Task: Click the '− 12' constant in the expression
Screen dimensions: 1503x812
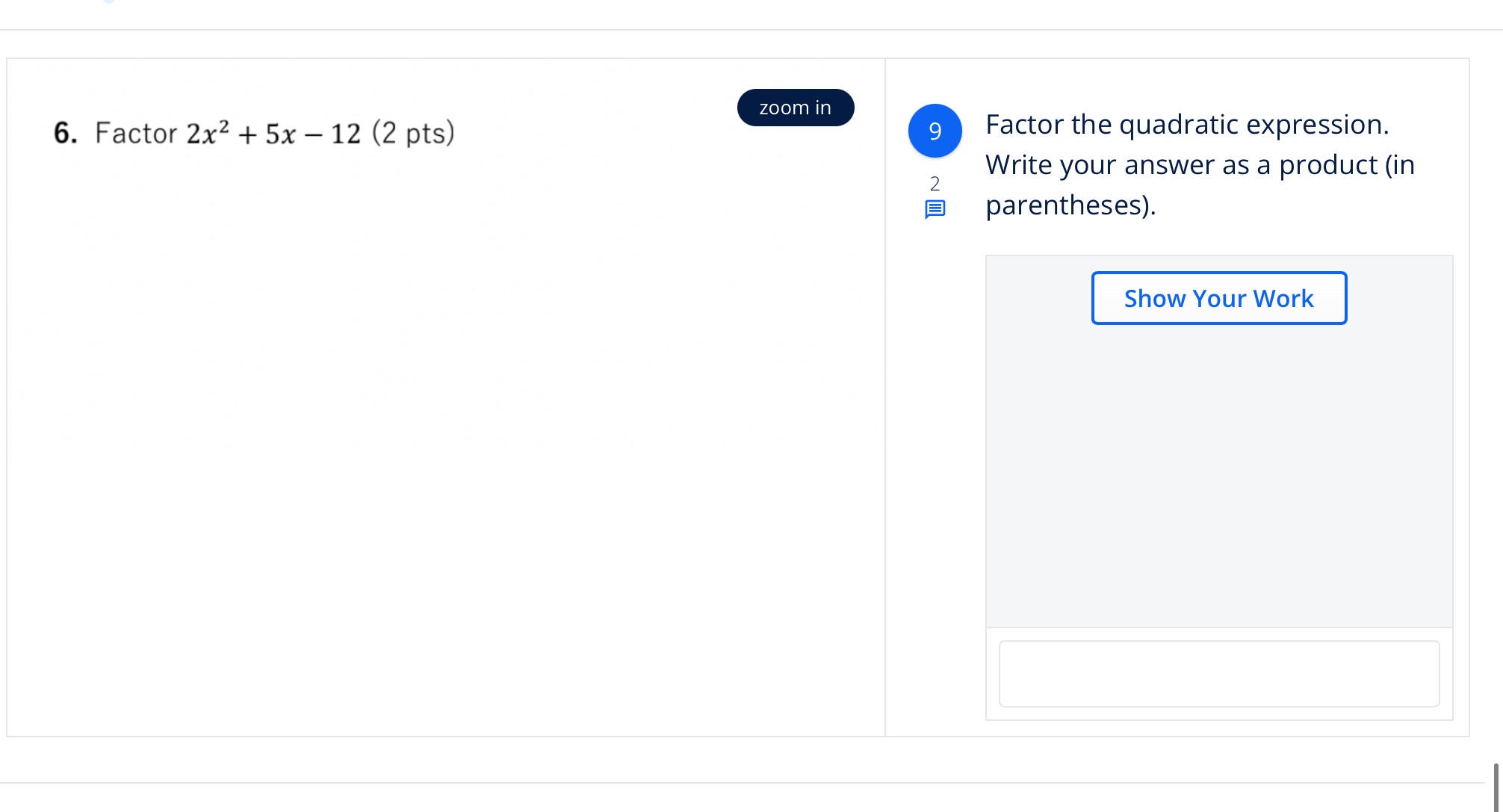Action: click(333, 134)
